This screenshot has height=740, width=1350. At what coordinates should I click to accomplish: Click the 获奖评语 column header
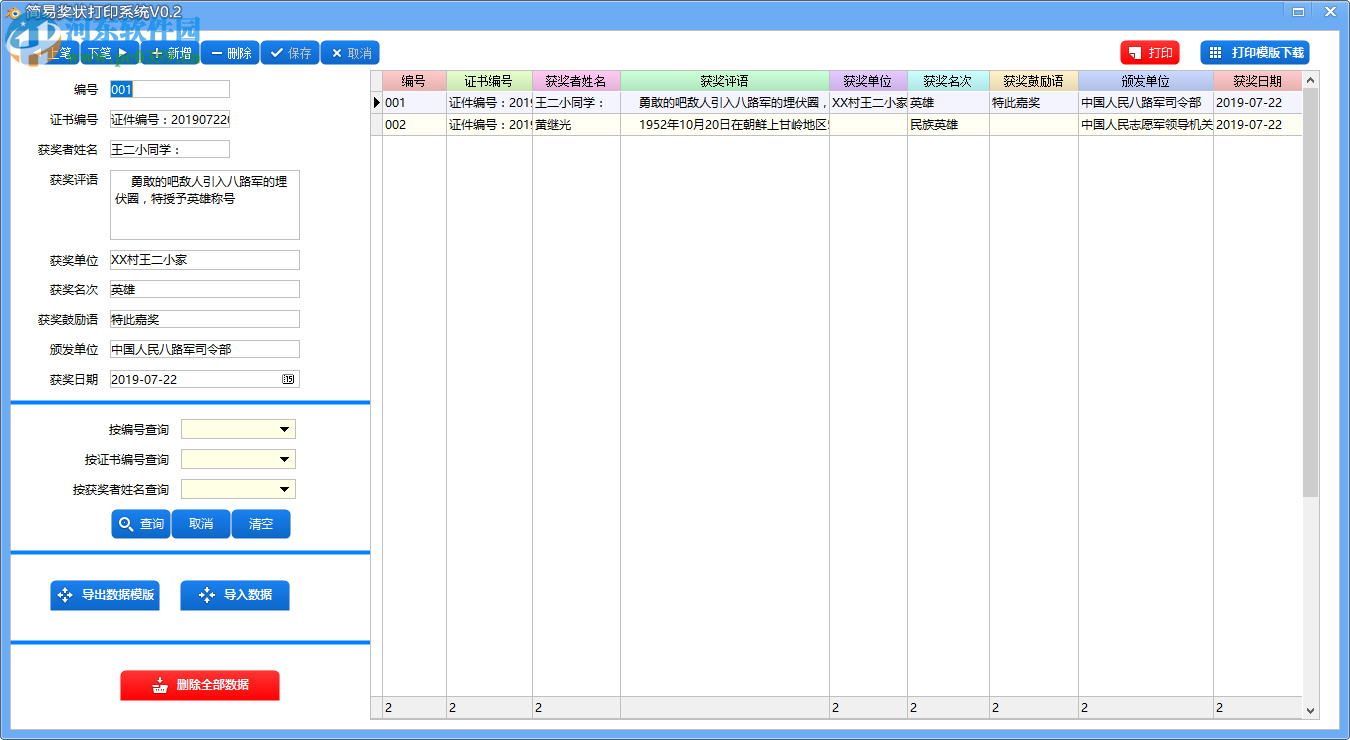[725, 81]
